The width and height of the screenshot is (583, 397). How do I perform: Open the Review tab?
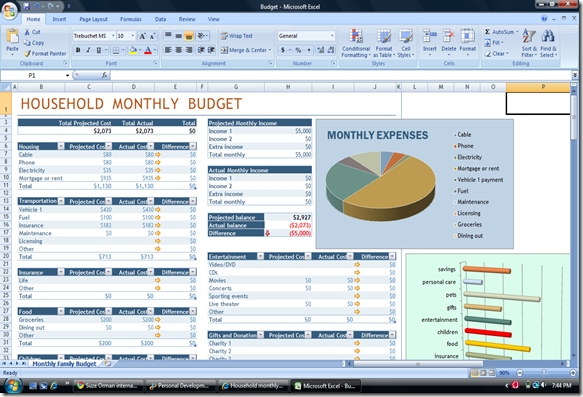pos(187,19)
